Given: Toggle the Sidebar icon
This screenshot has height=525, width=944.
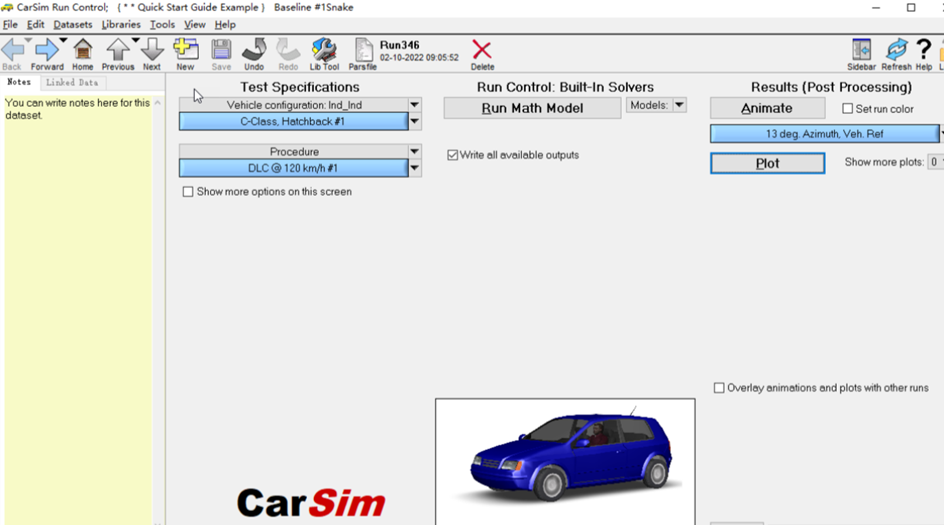Looking at the screenshot, I should (862, 50).
